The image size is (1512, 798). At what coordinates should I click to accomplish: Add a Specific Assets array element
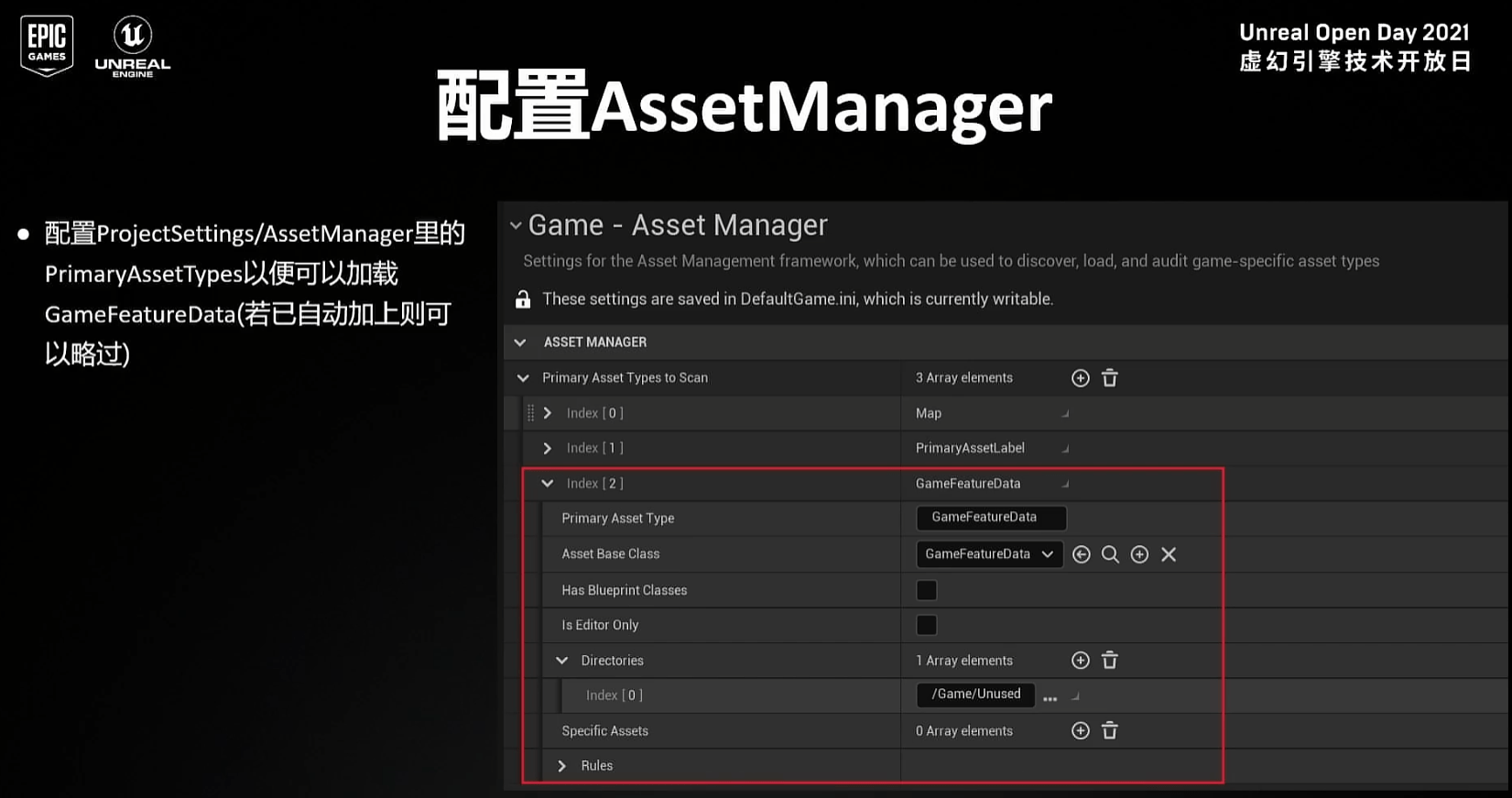[1081, 731]
